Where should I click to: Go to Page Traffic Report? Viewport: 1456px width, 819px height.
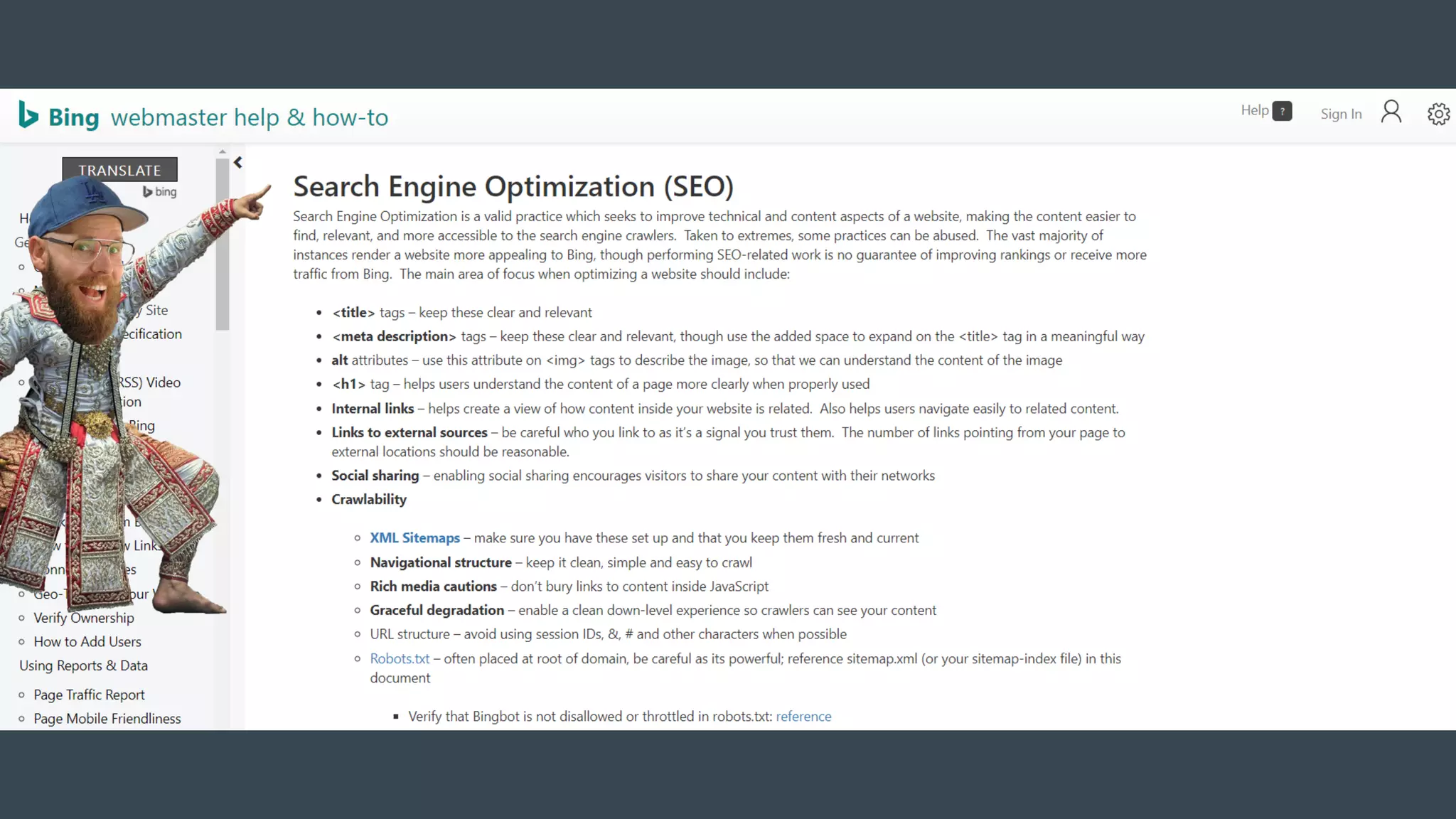89,695
